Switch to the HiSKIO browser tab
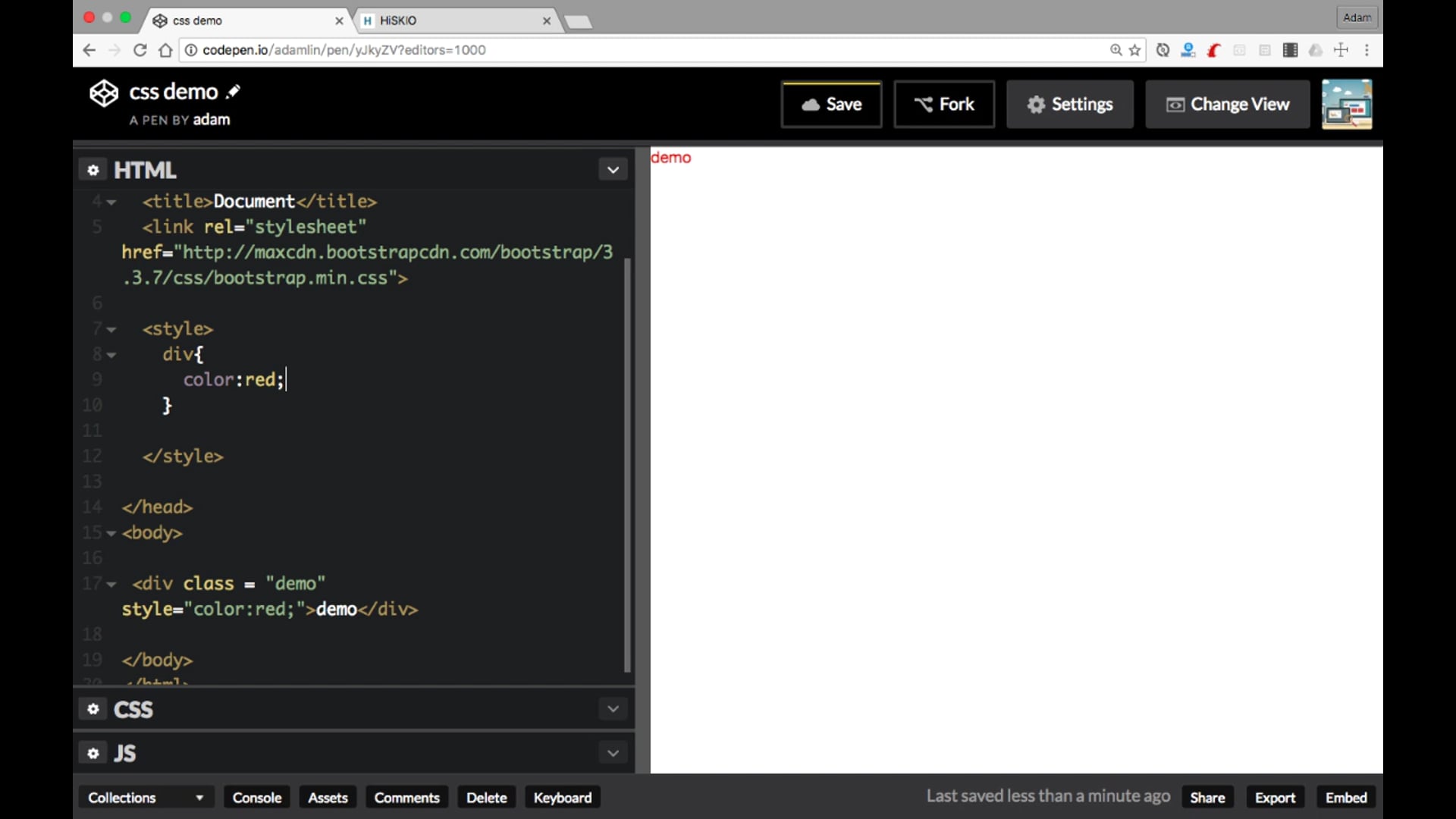 click(455, 20)
